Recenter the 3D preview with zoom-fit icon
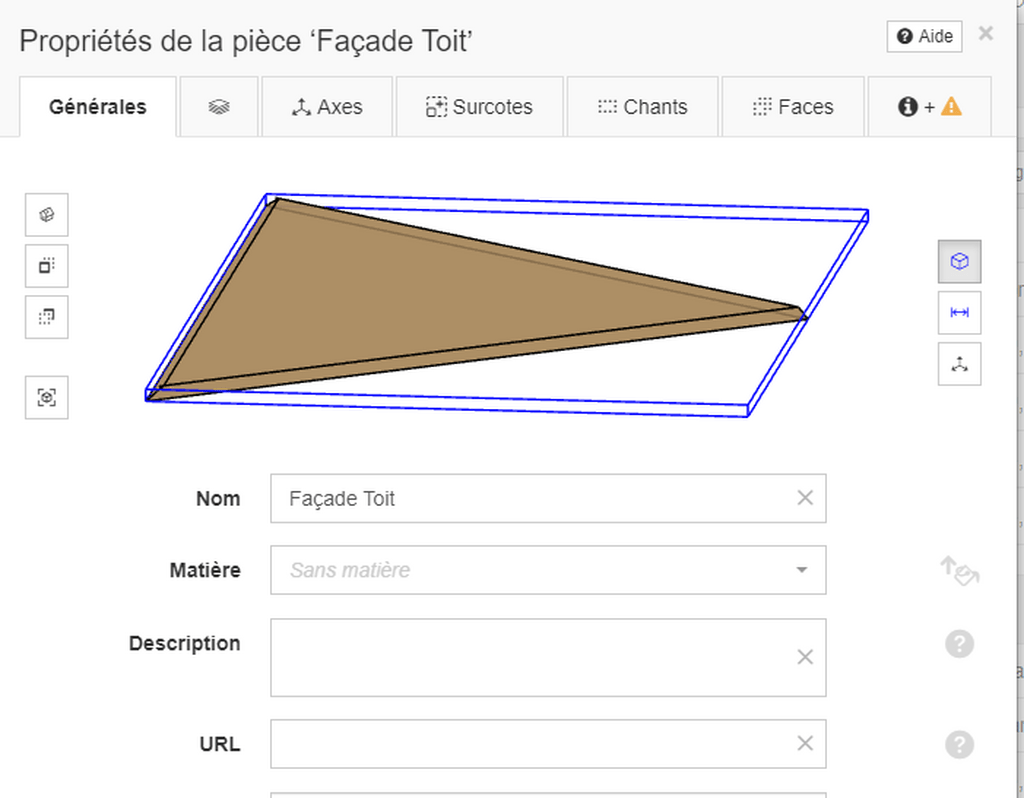This screenshot has width=1024, height=798. (46, 397)
